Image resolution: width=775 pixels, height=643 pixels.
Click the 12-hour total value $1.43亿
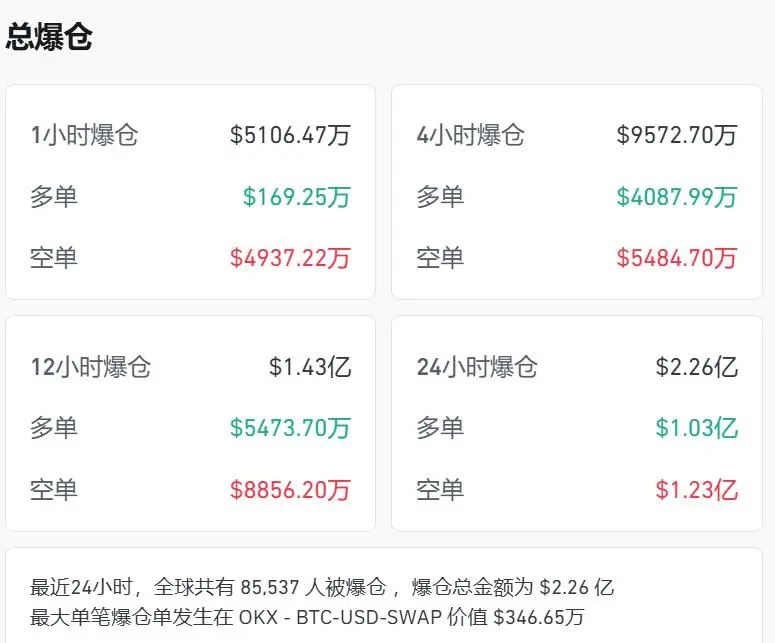pyautogui.click(x=310, y=367)
